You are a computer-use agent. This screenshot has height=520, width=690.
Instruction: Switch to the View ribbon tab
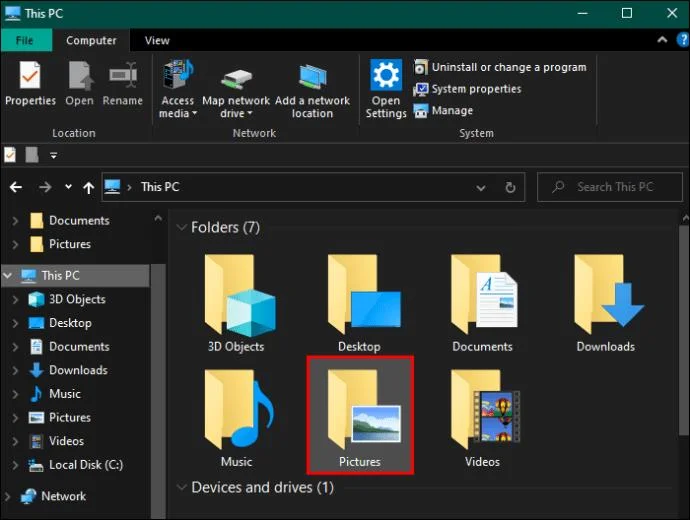[x=157, y=40]
